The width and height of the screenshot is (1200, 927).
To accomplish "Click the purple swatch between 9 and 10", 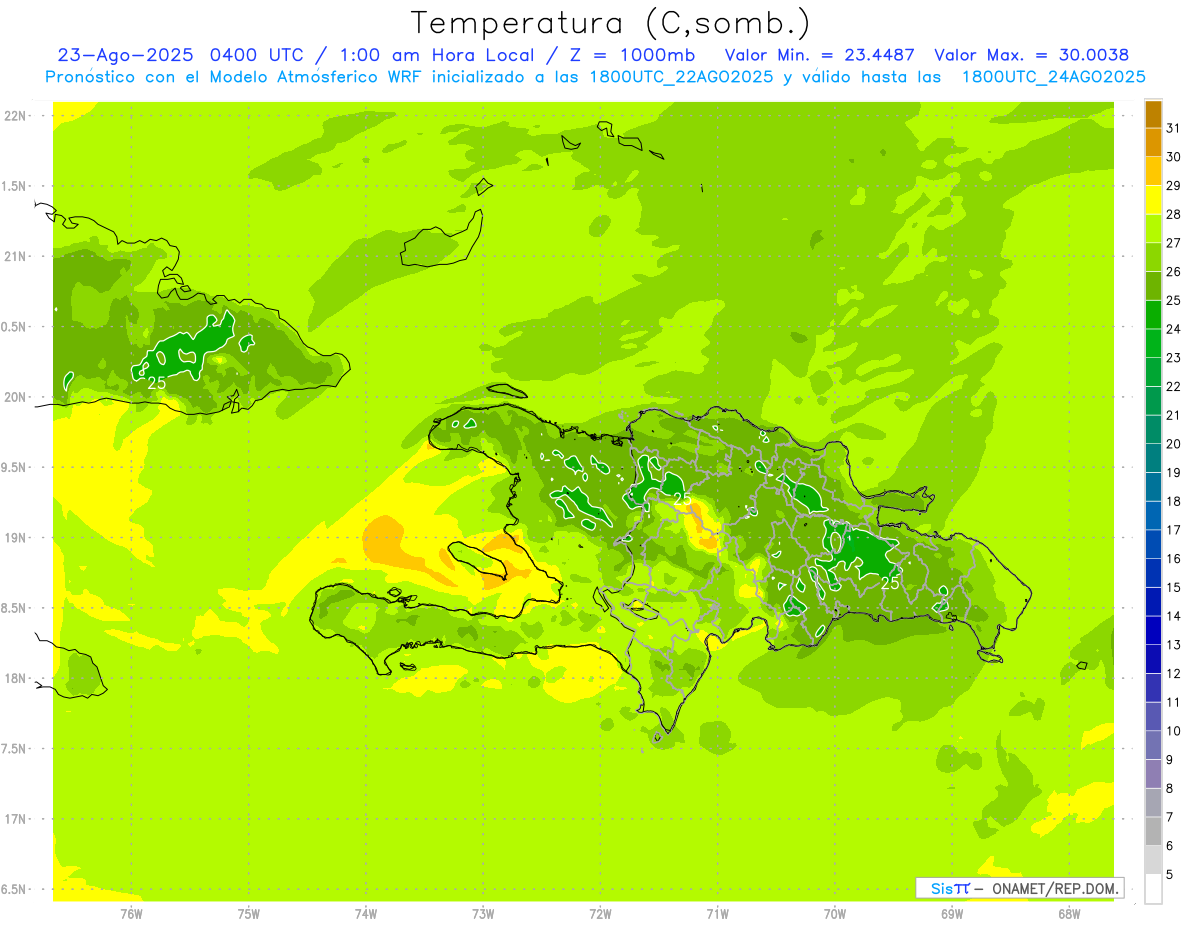I will 1153,746.
